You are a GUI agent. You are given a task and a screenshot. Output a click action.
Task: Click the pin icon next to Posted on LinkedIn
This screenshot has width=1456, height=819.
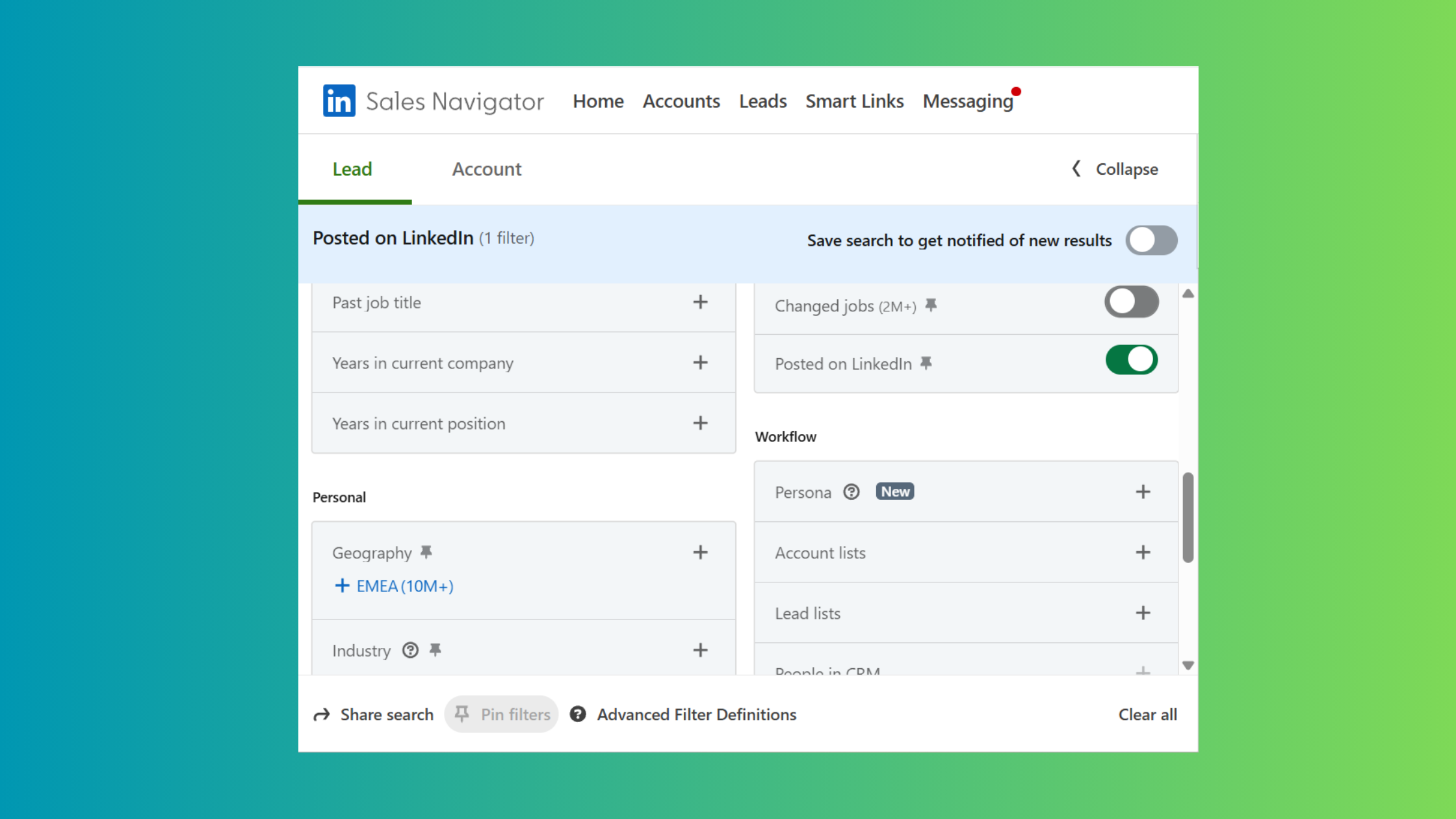(926, 363)
